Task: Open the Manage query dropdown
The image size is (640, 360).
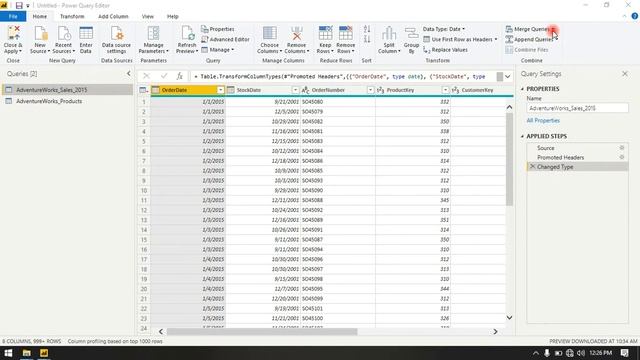Action: tap(218, 50)
